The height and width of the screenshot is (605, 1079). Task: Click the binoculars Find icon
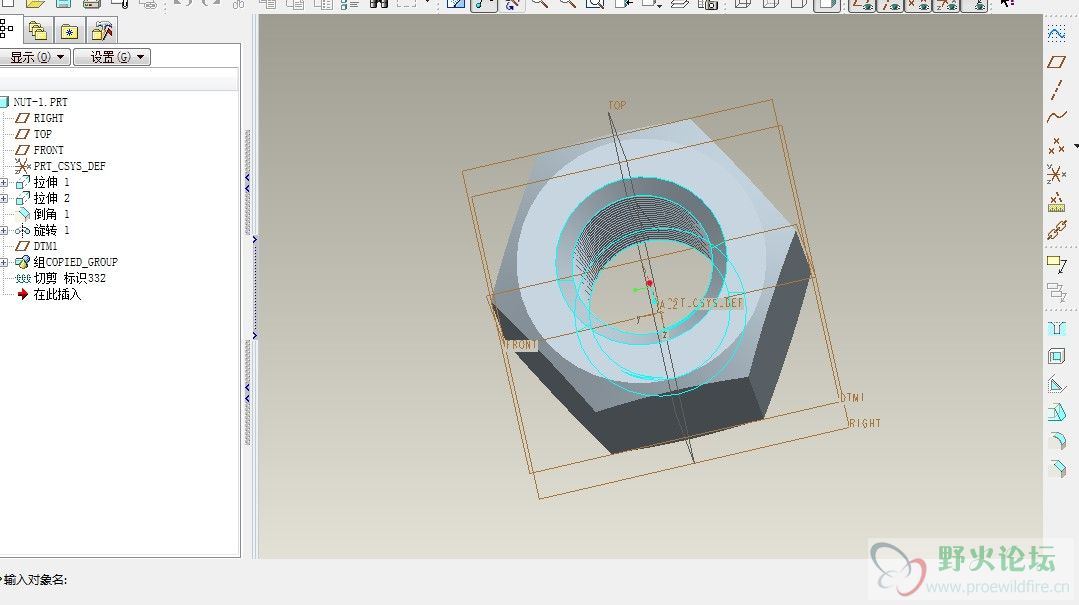(x=378, y=4)
